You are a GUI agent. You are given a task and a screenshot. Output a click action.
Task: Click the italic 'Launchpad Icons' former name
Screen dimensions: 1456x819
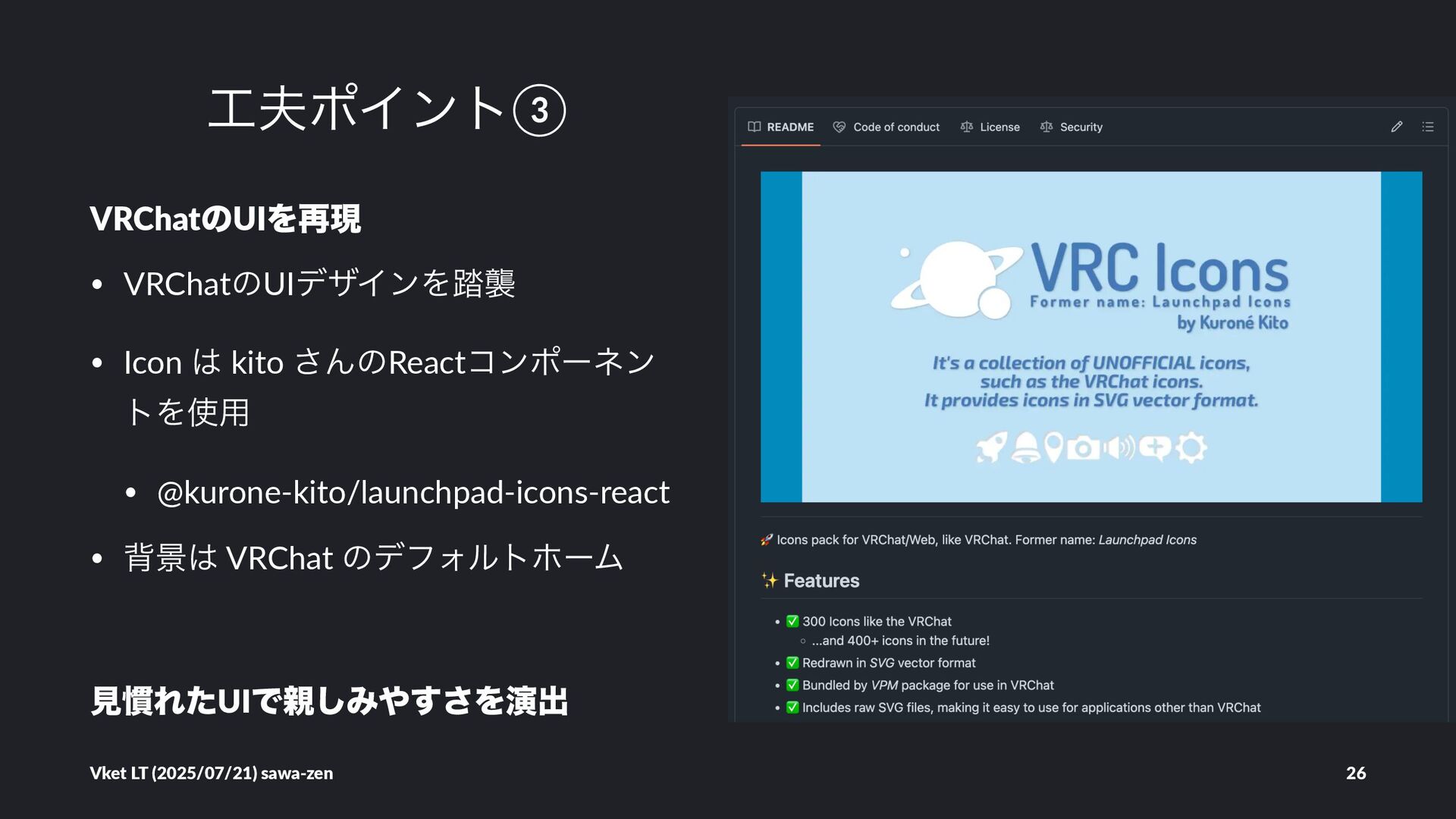point(1147,540)
